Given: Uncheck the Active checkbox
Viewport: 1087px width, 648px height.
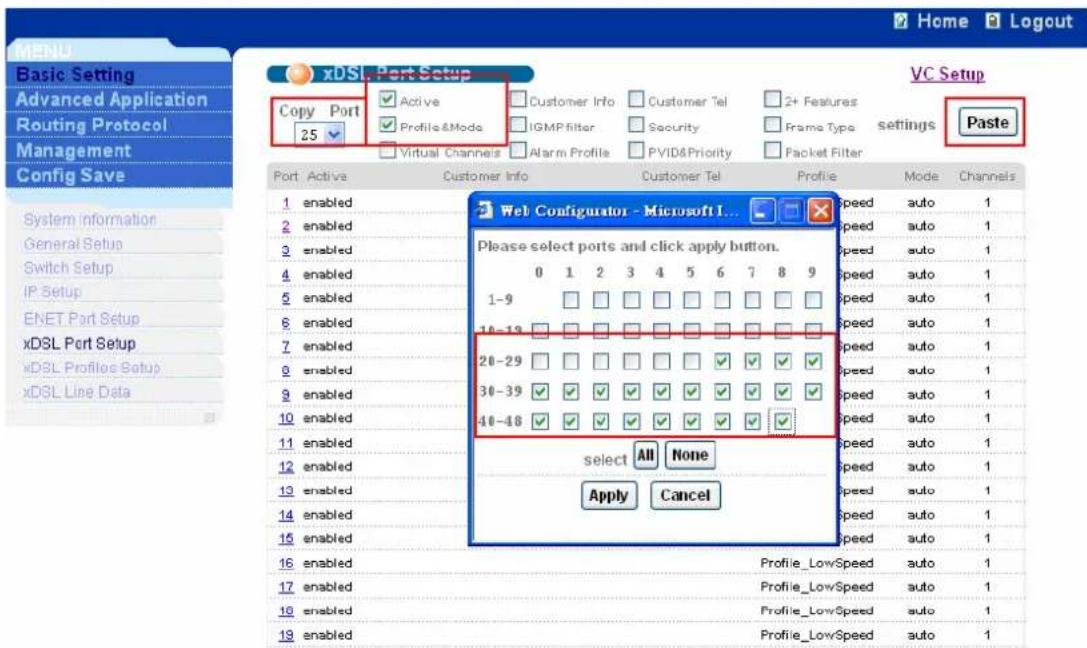Looking at the screenshot, I should point(388,100).
